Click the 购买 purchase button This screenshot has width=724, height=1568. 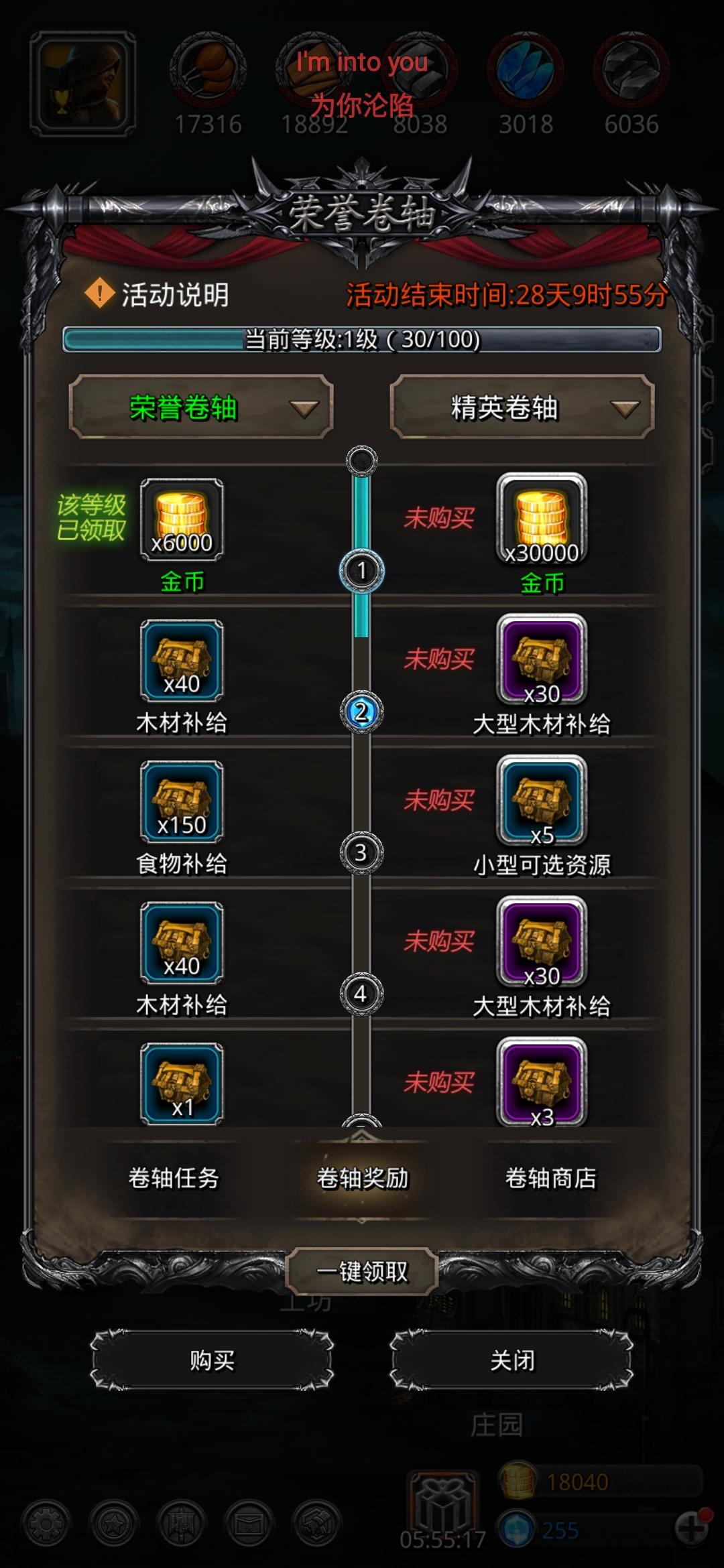coord(212,1360)
